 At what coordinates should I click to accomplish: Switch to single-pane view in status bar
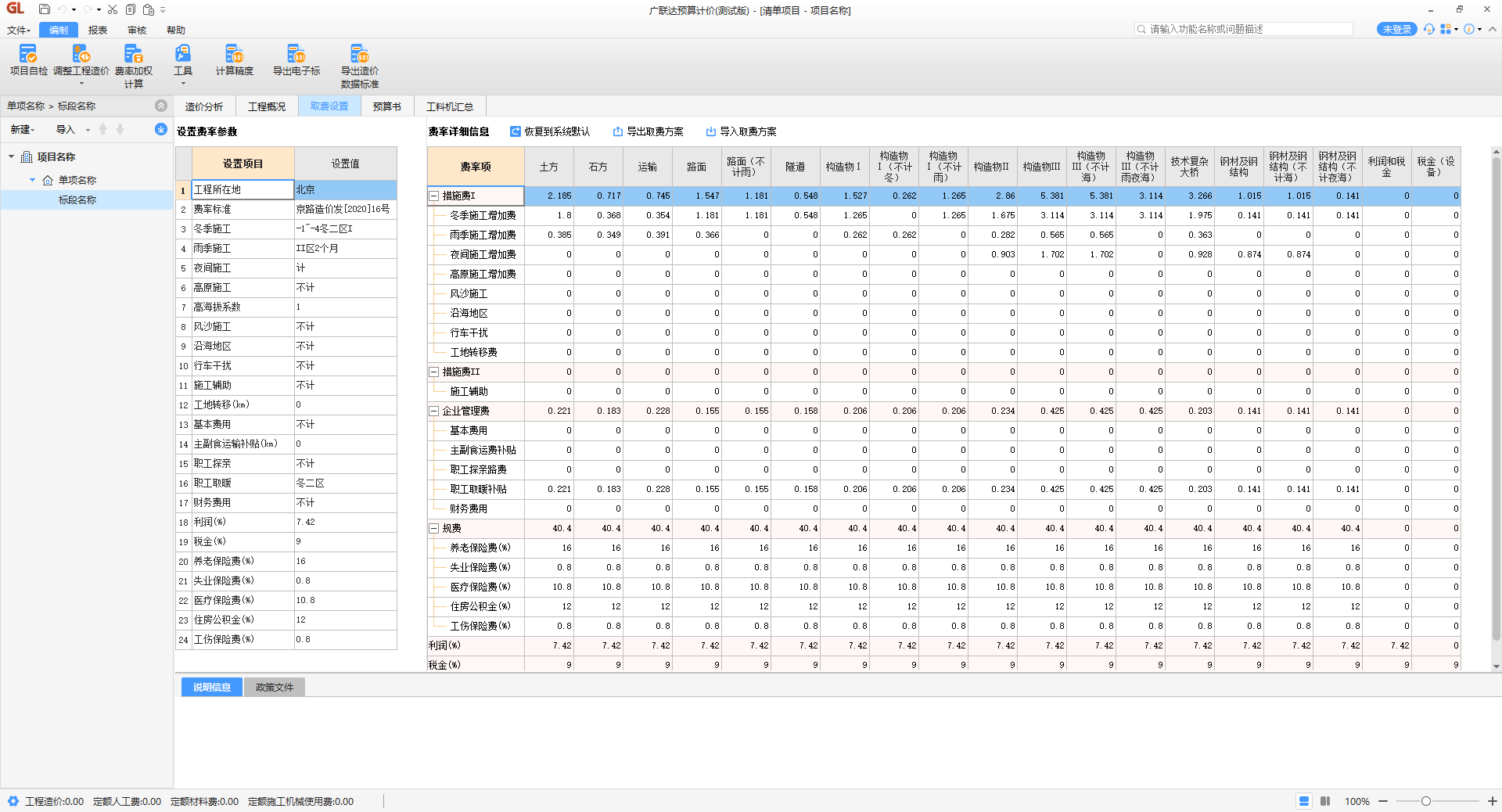tap(1304, 801)
